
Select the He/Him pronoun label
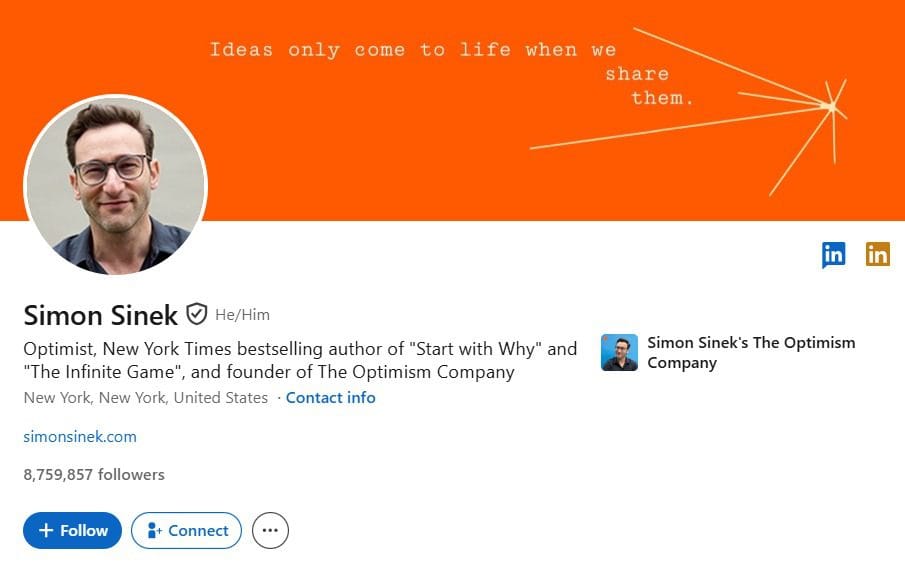point(243,314)
